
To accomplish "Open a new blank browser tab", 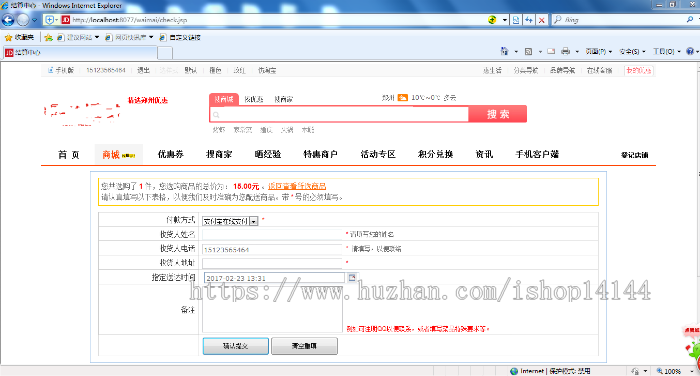I will pyautogui.click(x=165, y=53).
